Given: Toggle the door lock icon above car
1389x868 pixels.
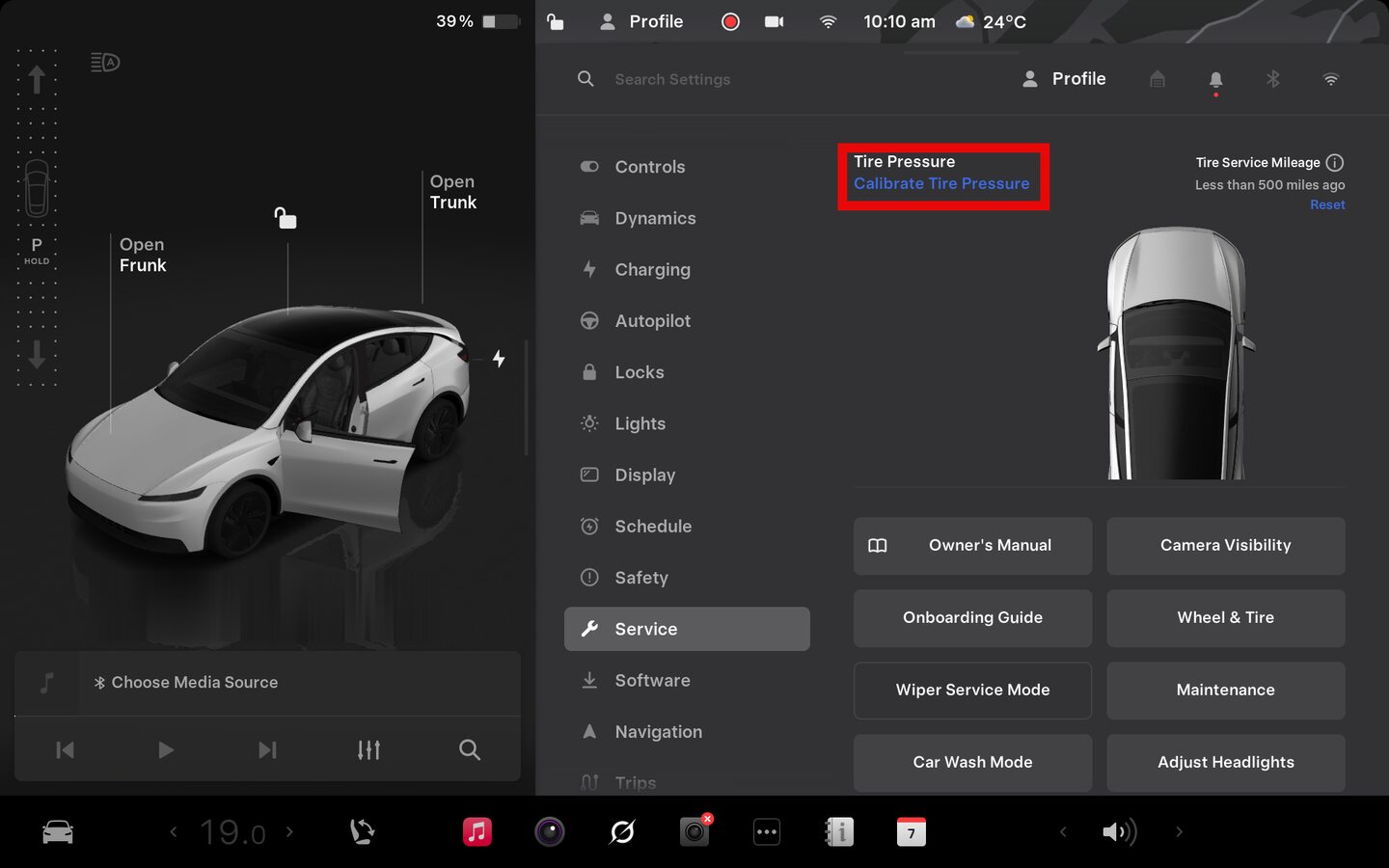Looking at the screenshot, I should [x=286, y=219].
